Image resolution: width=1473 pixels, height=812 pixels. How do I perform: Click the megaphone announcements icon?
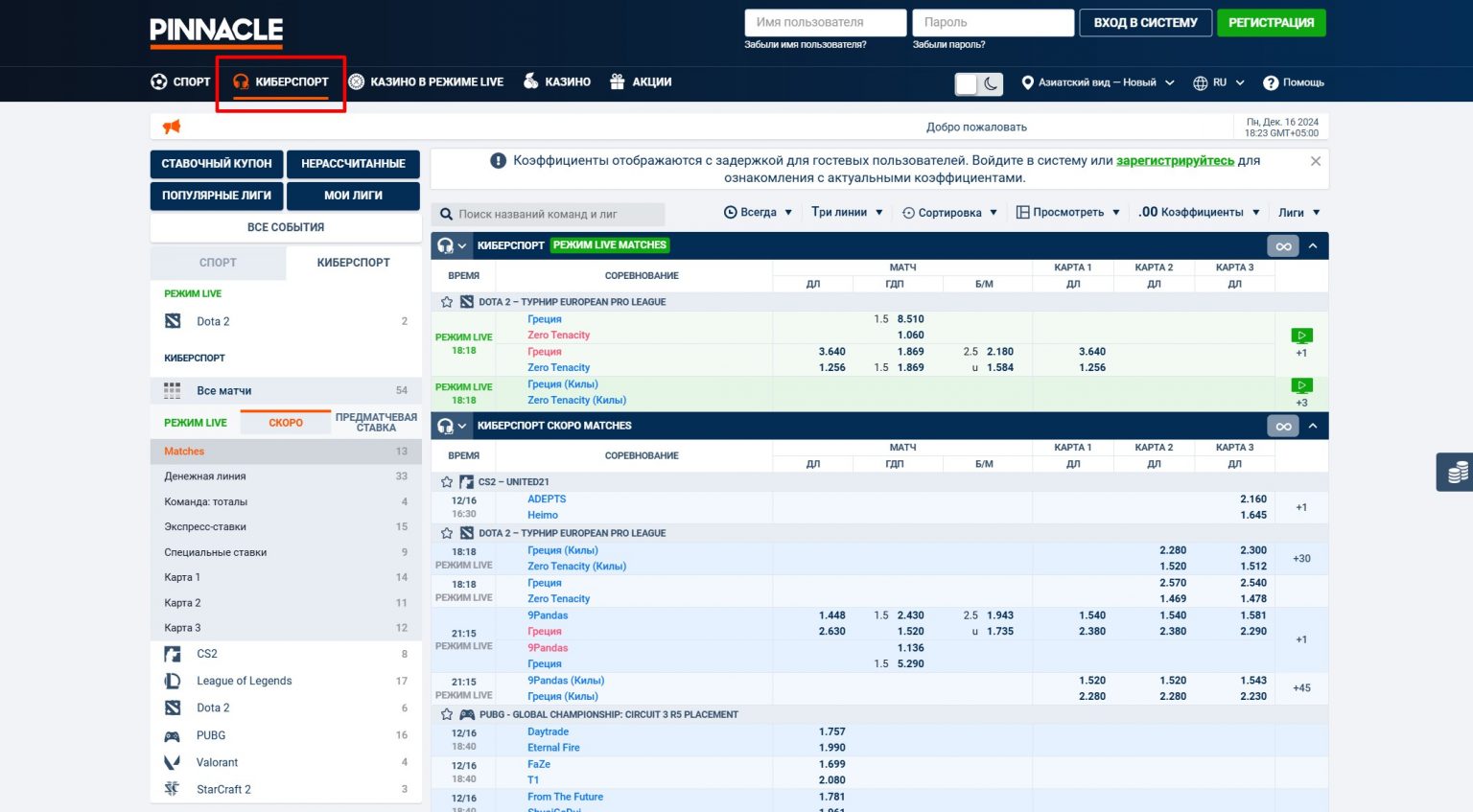172,127
